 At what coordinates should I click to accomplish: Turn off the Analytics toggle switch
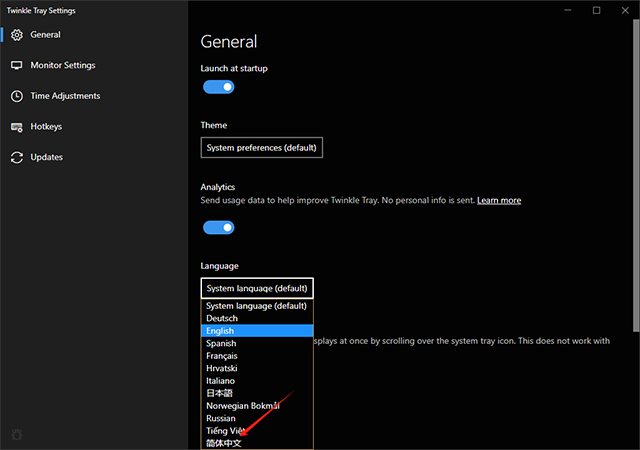[218, 227]
